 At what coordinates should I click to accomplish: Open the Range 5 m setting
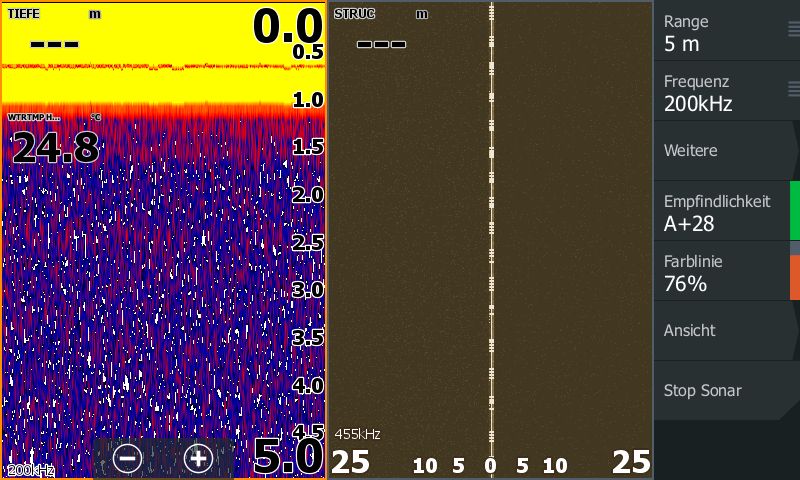click(x=715, y=32)
